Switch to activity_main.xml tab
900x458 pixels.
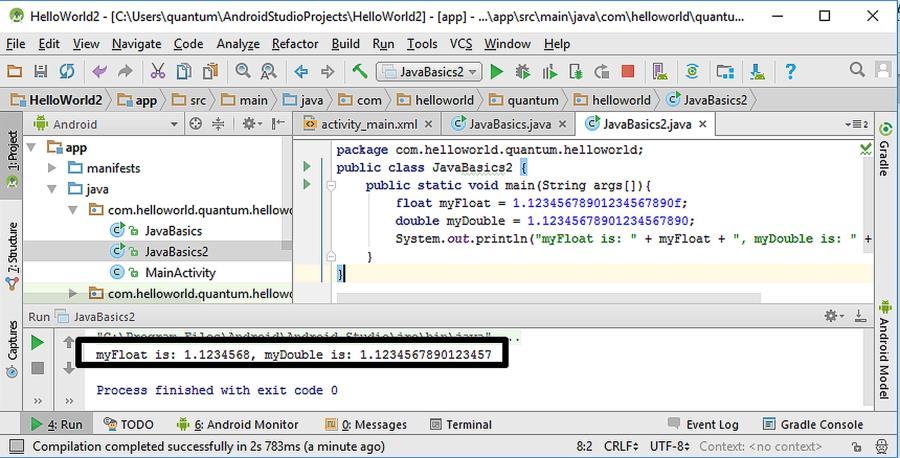click(368, 124)
